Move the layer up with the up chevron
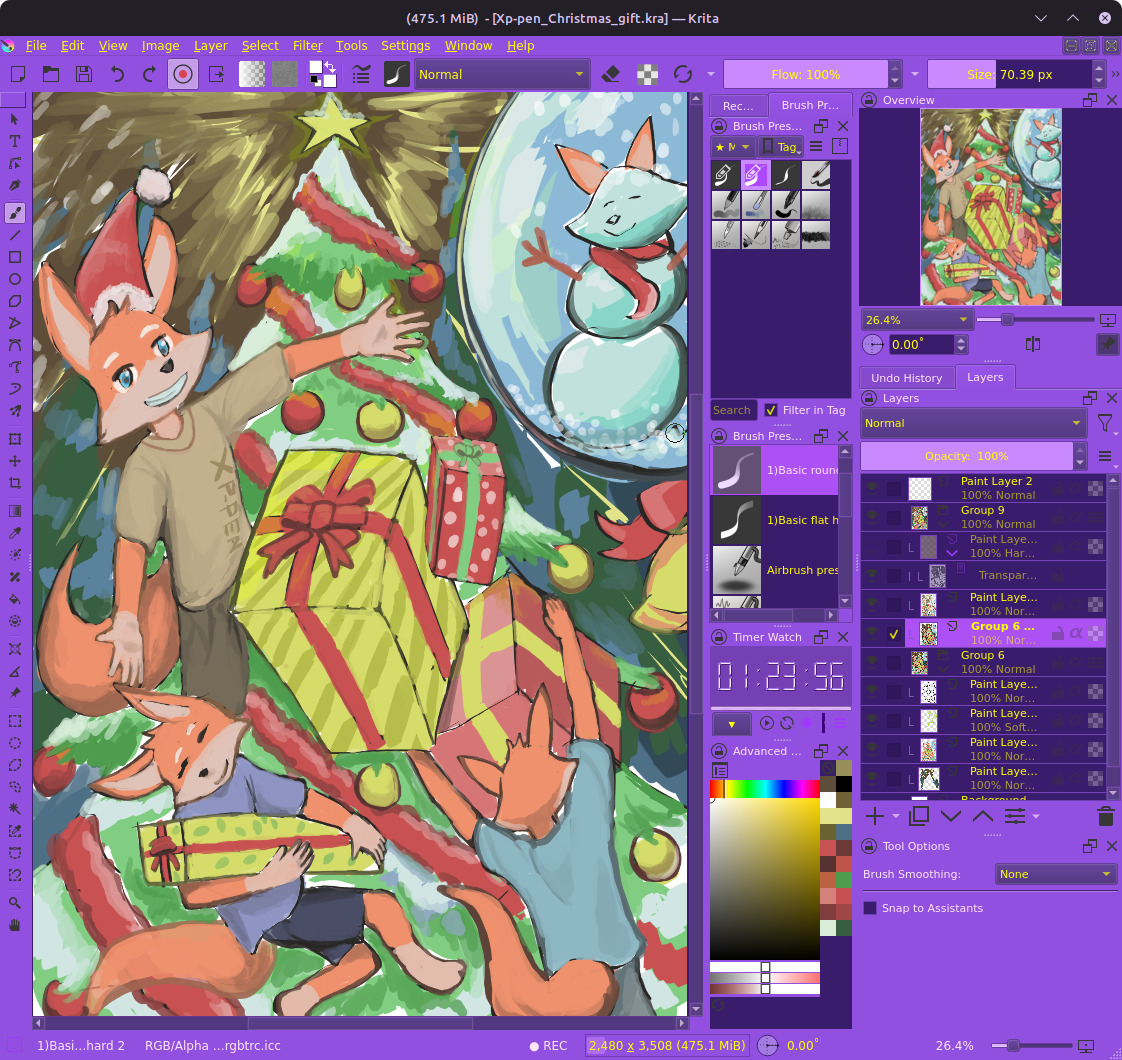Screen dimensions: 1122x1060 (x=983, y=816)
